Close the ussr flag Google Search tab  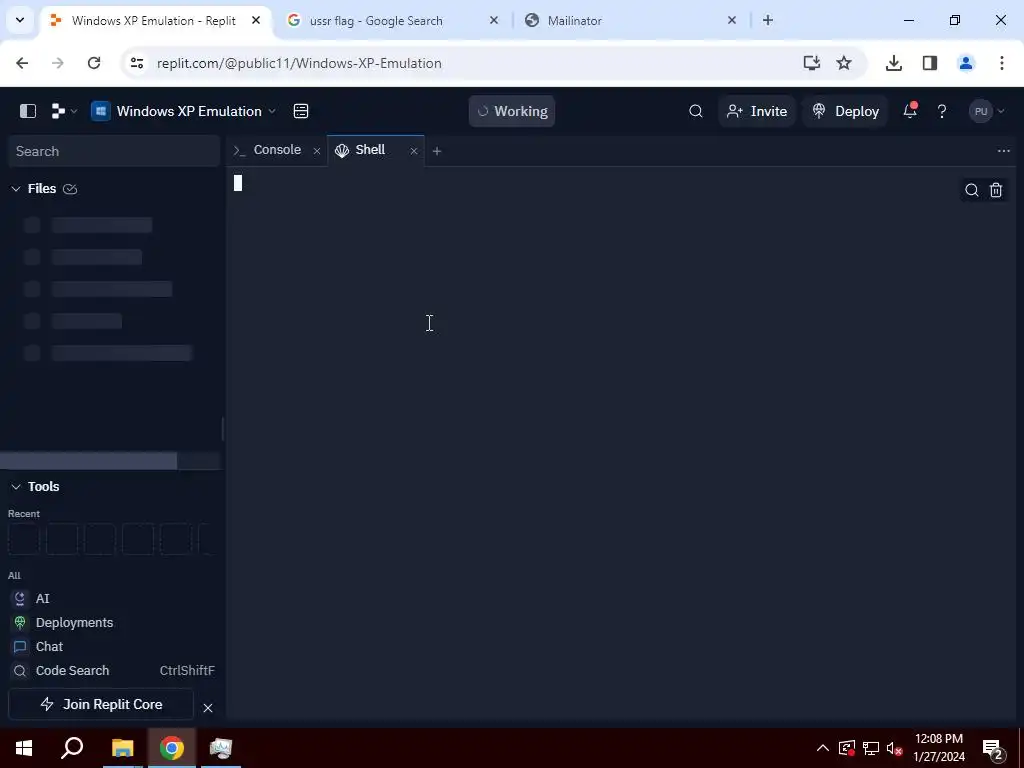(494, 20)
